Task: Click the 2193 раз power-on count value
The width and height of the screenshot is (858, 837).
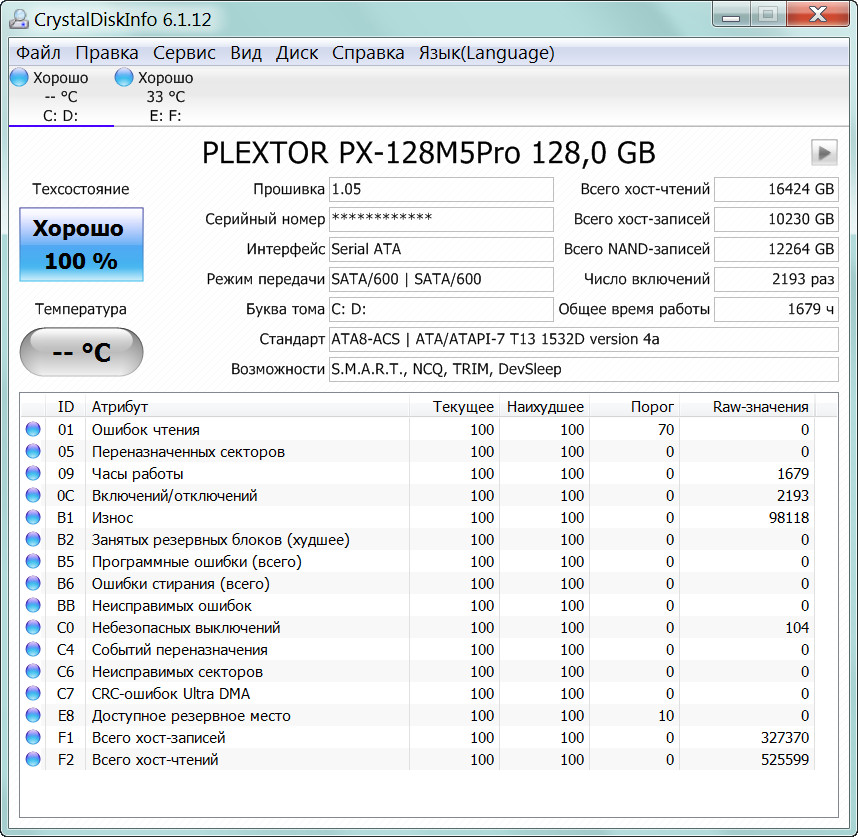Action: (x=776, y=279)
